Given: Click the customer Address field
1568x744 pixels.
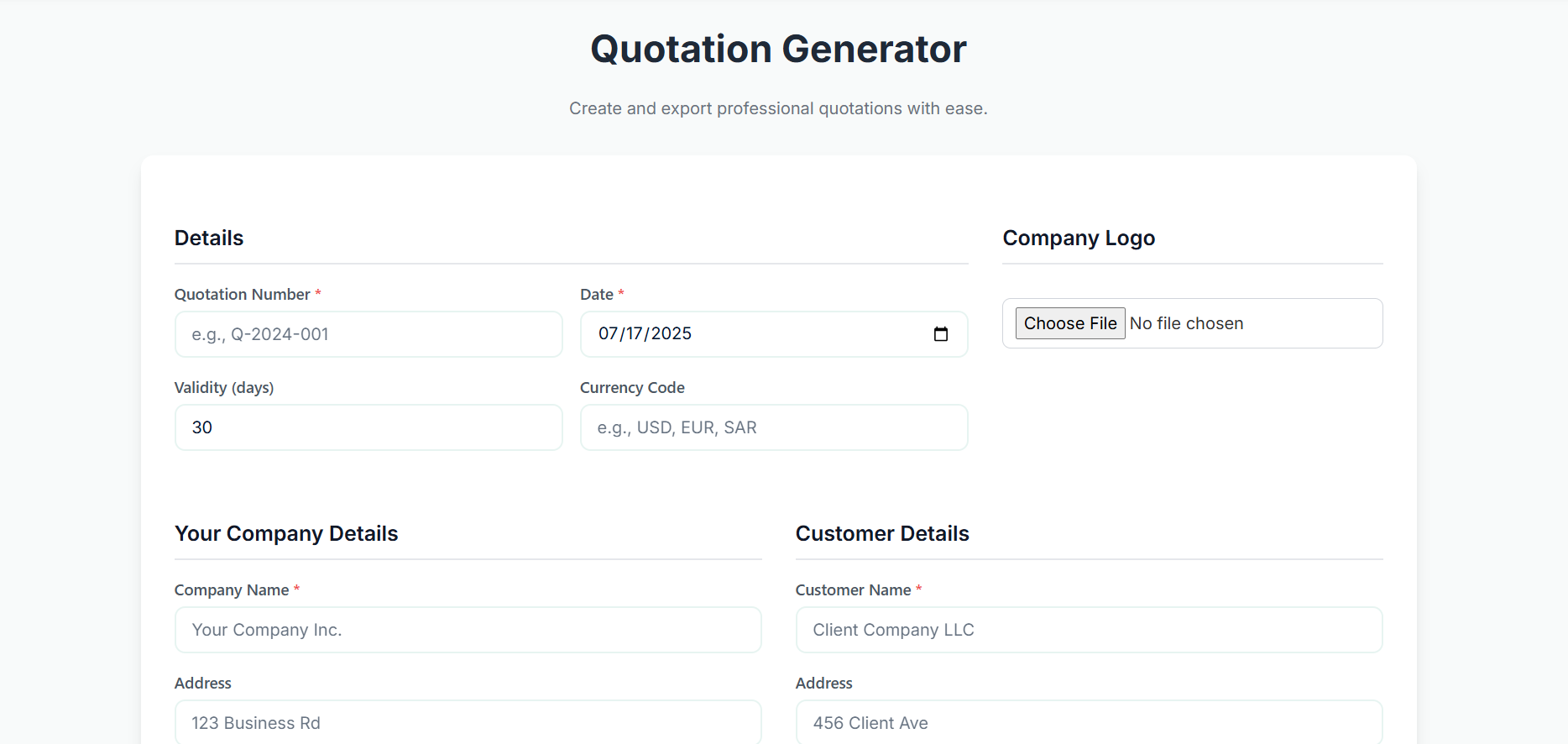Looking at the screenshot, I should [x=1088, y=722].
